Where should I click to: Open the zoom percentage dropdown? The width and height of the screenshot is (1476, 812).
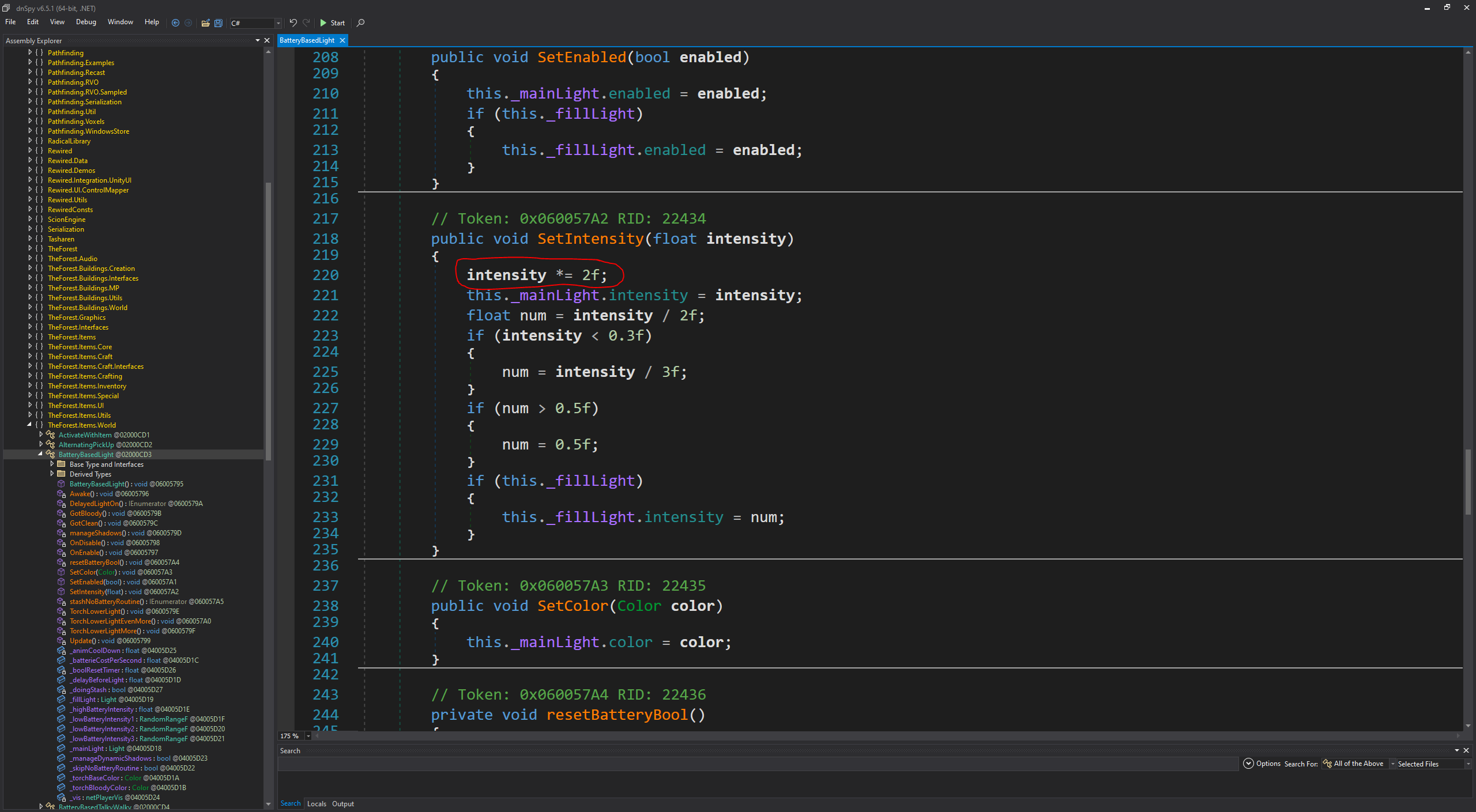[308, 736]
